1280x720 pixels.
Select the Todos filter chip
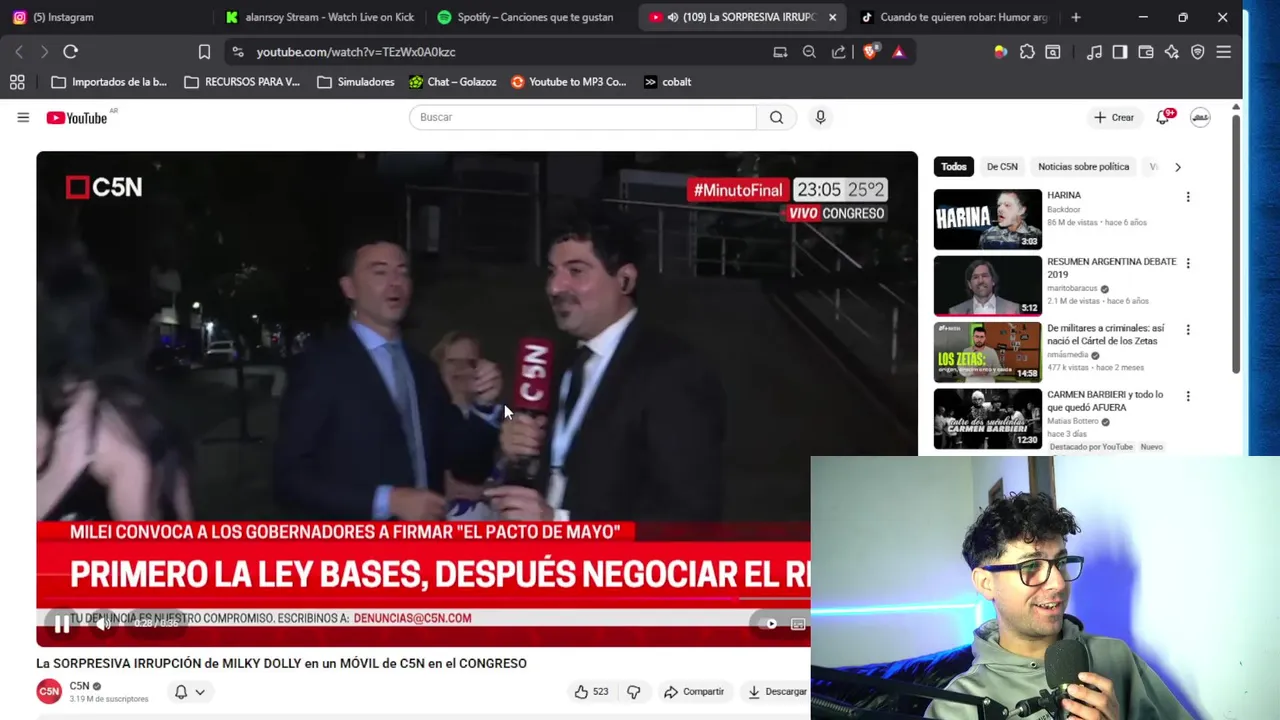(954, 167)
